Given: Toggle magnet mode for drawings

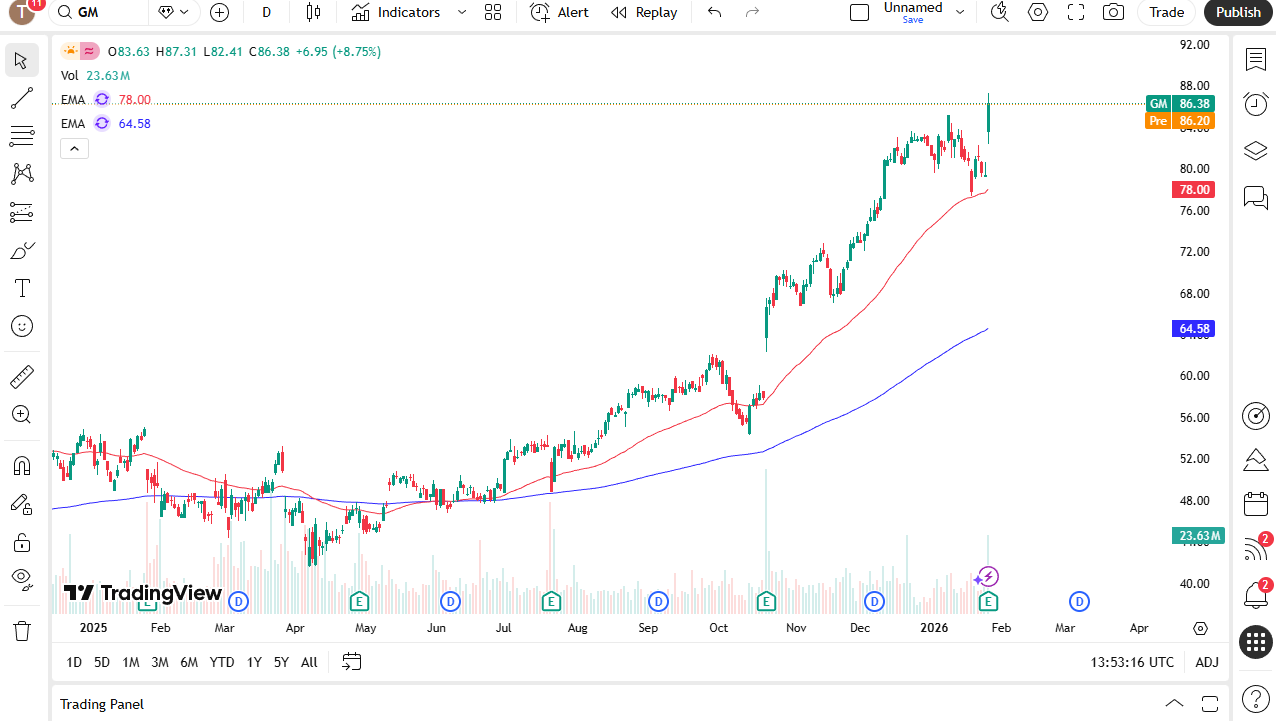Looking at the screenshot, I should [x=22, y=466].
